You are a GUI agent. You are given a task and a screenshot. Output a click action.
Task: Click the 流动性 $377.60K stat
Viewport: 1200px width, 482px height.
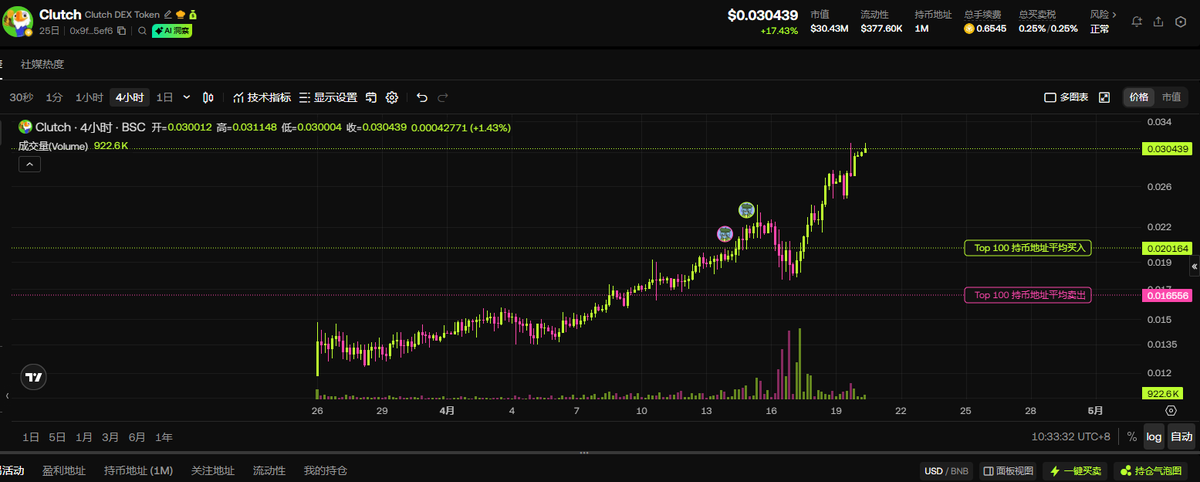881,21
